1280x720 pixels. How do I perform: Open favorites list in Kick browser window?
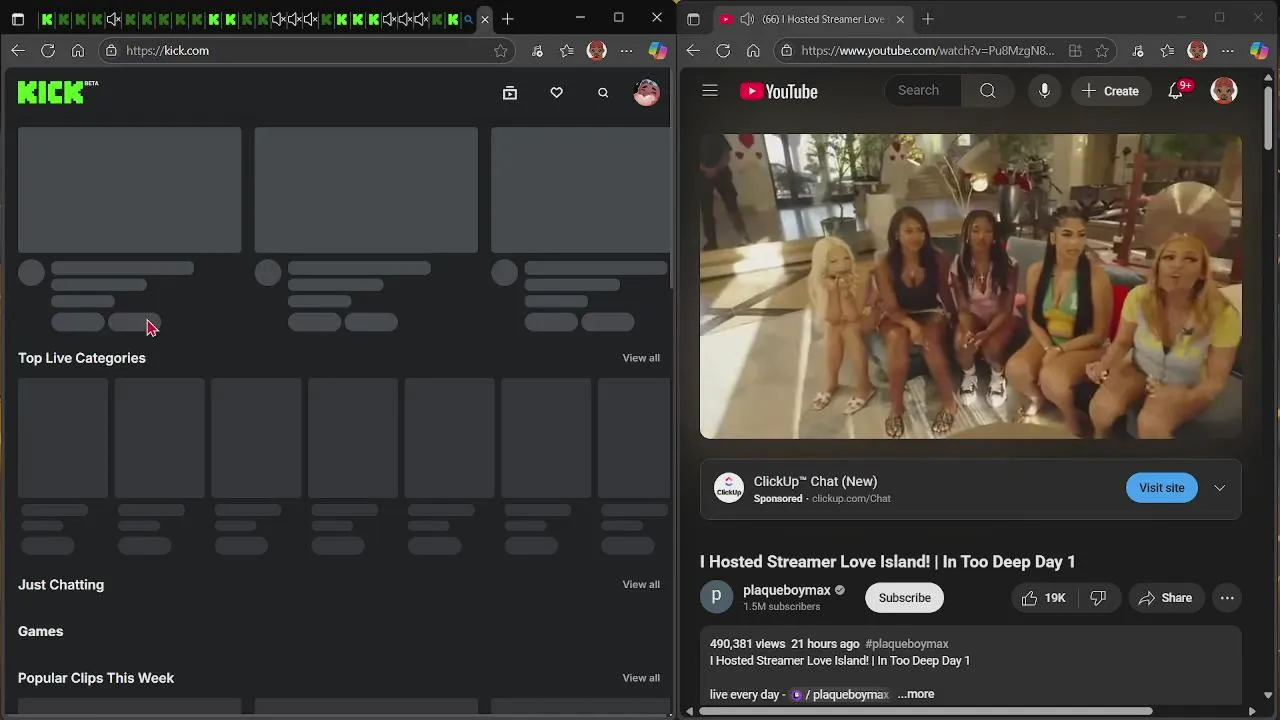[x=567, y=50]
